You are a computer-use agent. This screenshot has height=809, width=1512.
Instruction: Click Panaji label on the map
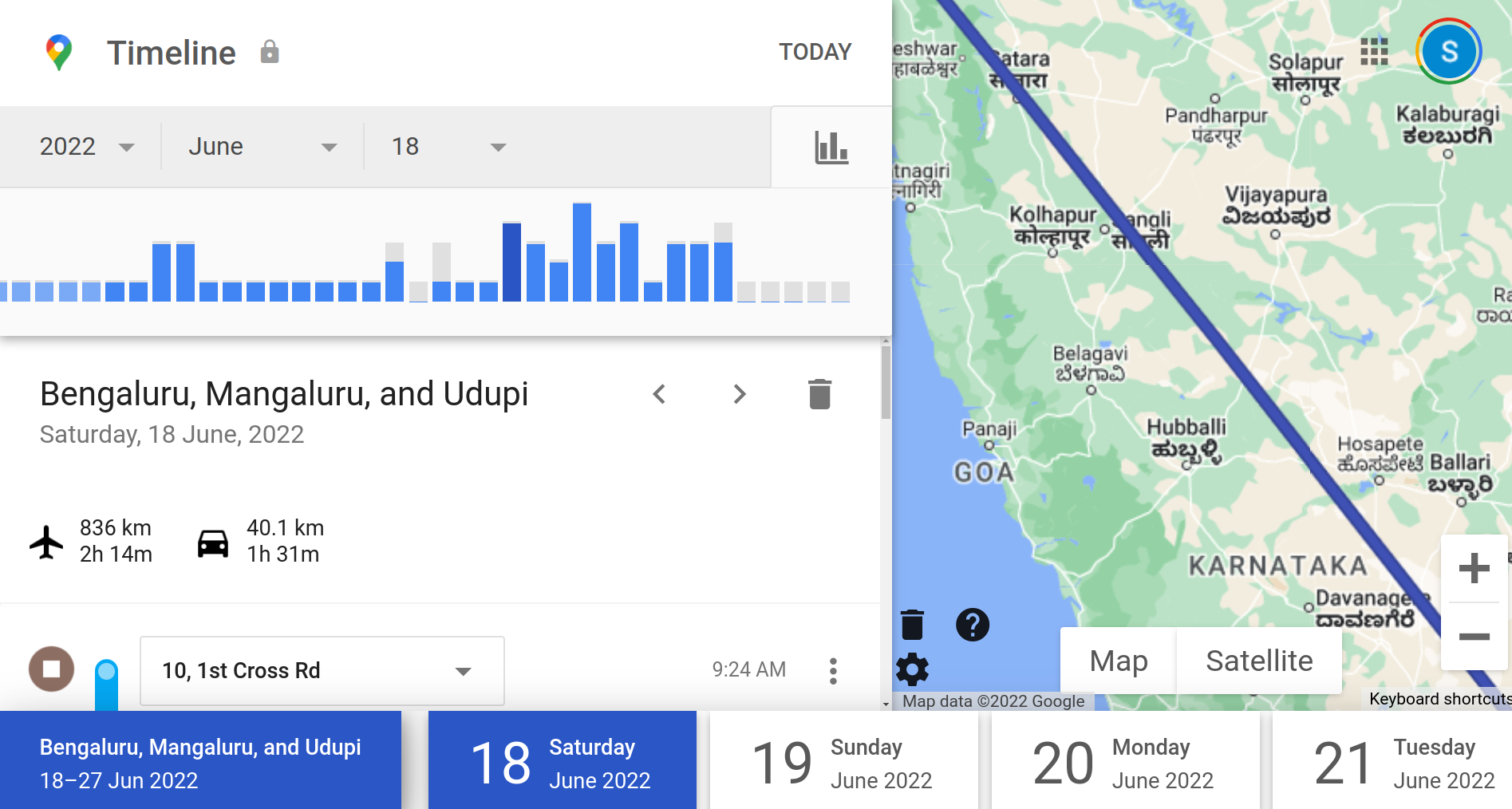[989, 428]
